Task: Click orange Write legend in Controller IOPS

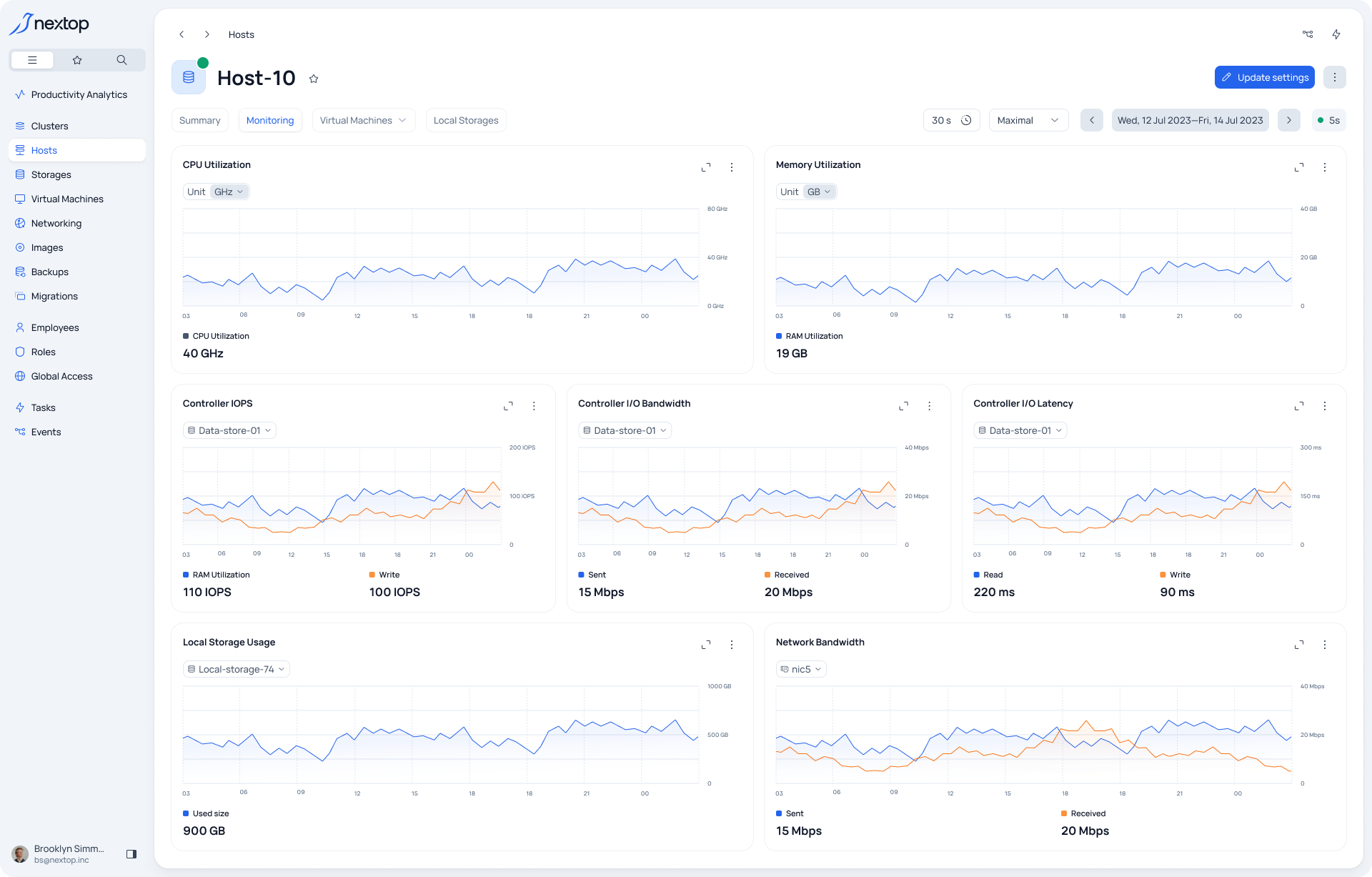Action: [384, 575]
